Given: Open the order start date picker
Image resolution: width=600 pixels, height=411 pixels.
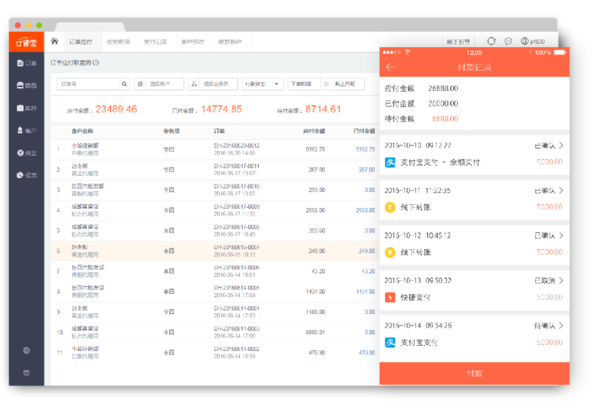Looking at the screenshot, I should (303, 84).
